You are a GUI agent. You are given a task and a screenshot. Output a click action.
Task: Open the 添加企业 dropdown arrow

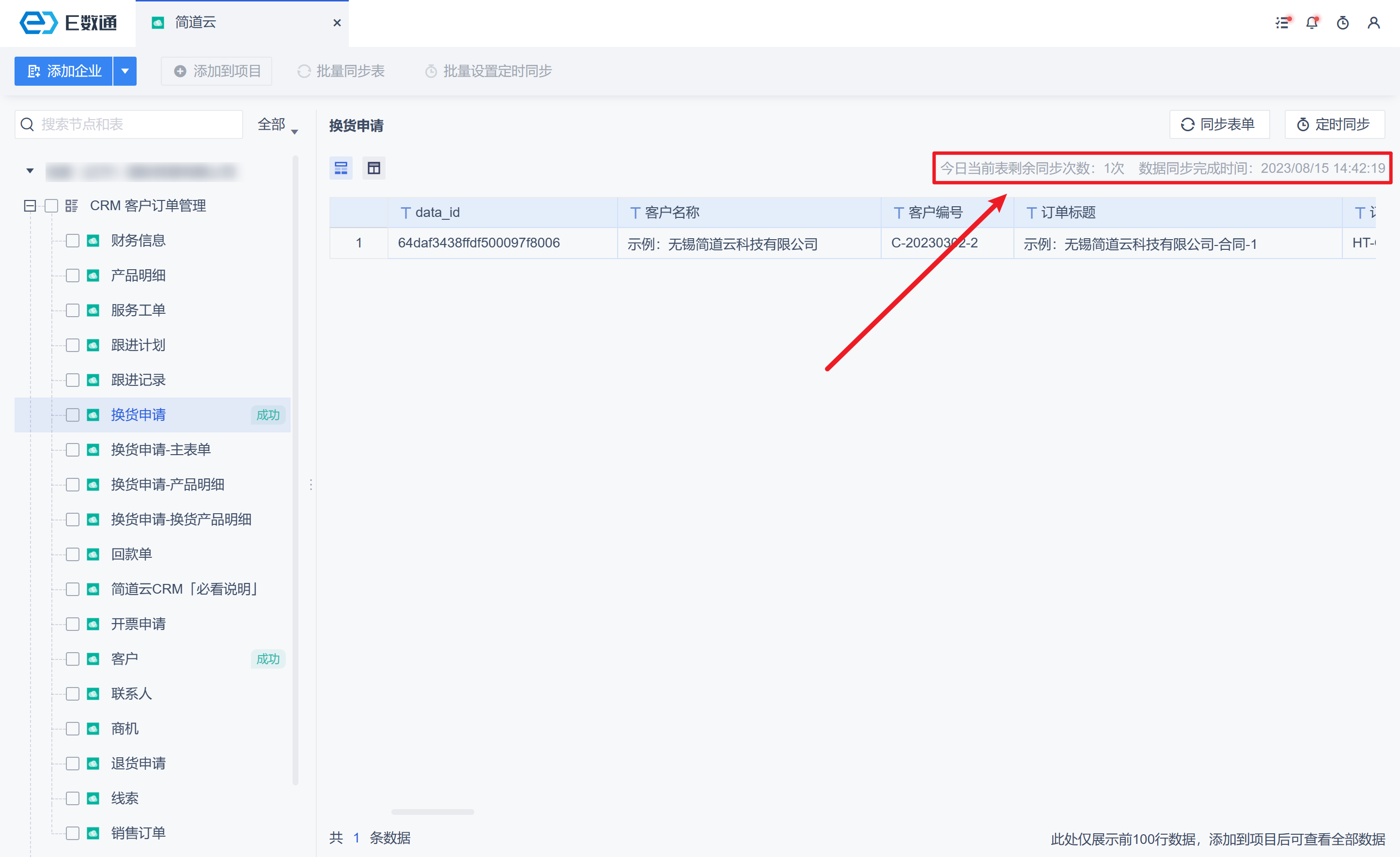[125, 71]
